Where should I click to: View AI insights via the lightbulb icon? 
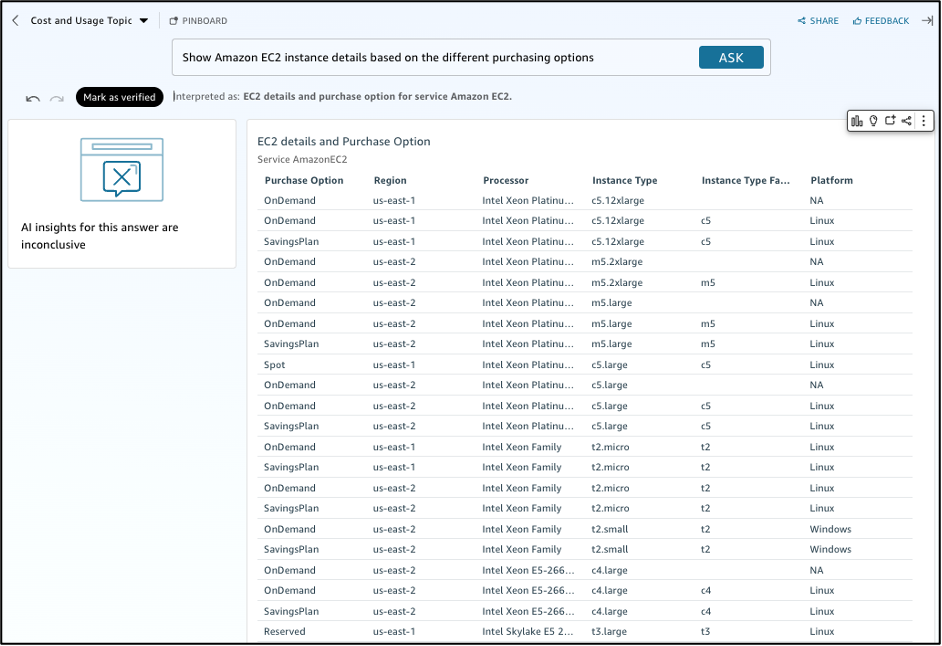[x=873, y=120]
